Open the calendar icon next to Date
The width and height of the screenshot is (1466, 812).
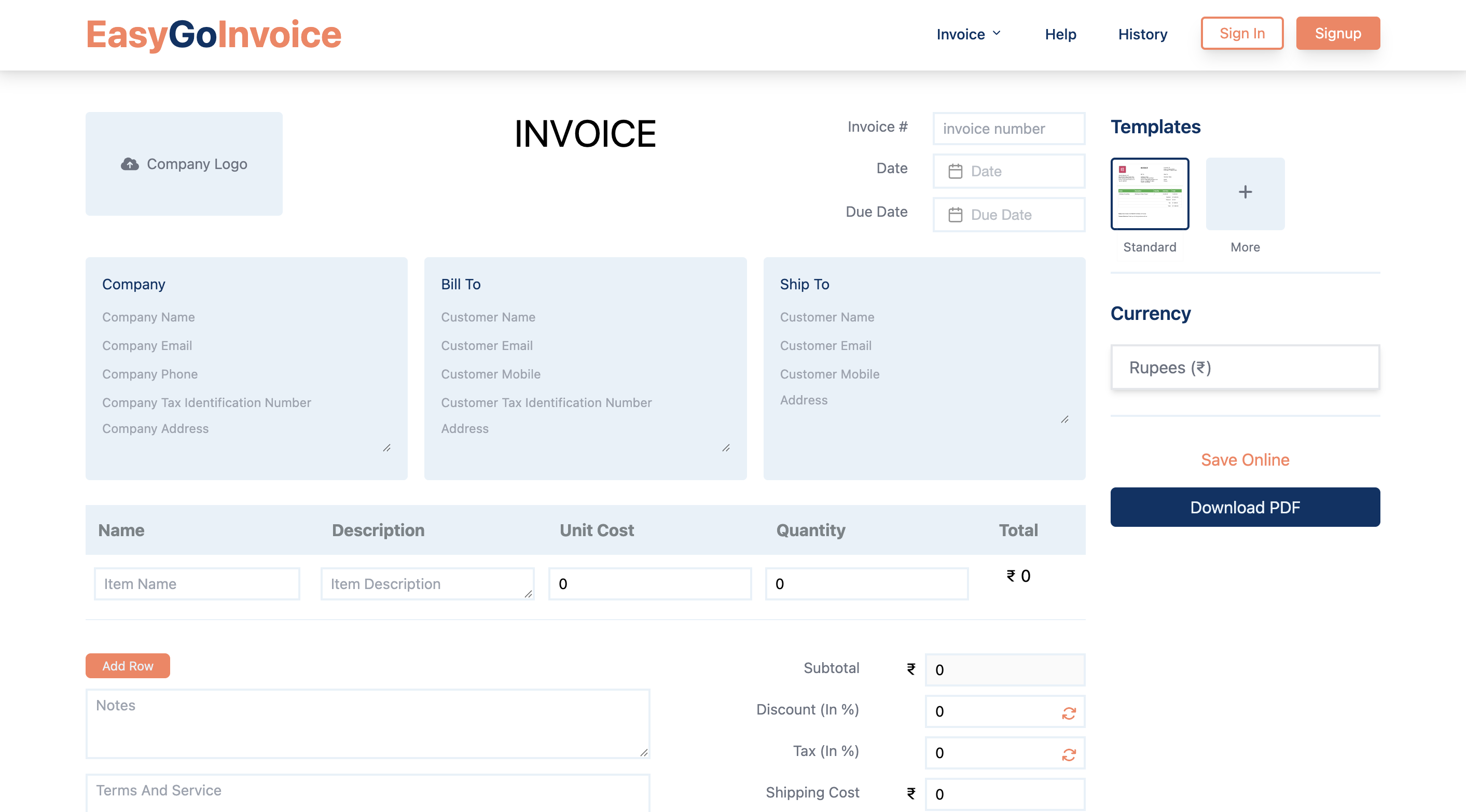coord(956,171)
